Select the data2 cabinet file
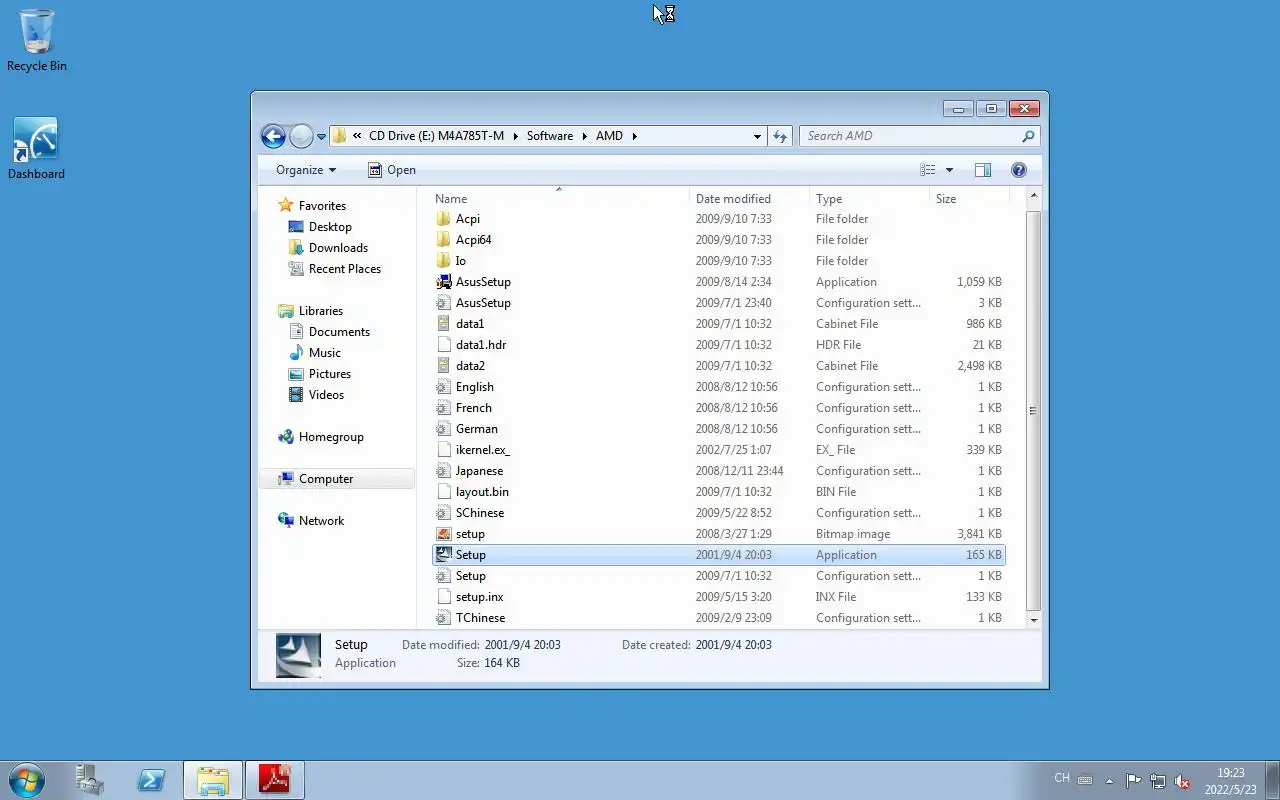The image size is (1280, 800). [719, 366]
